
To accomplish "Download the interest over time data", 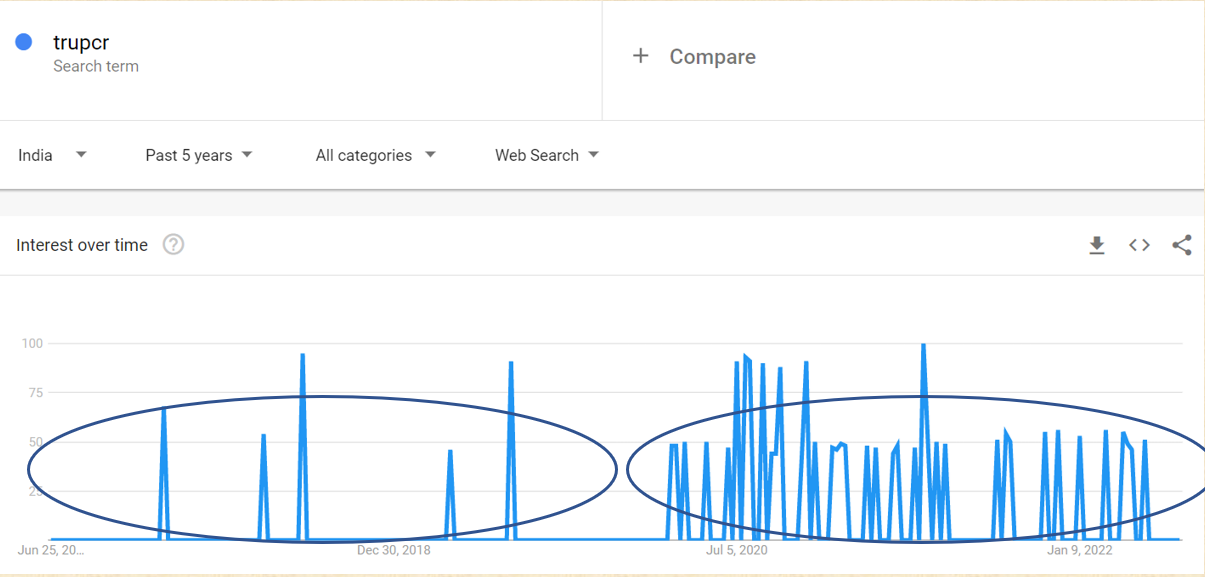I will (x=1097, y=245).
